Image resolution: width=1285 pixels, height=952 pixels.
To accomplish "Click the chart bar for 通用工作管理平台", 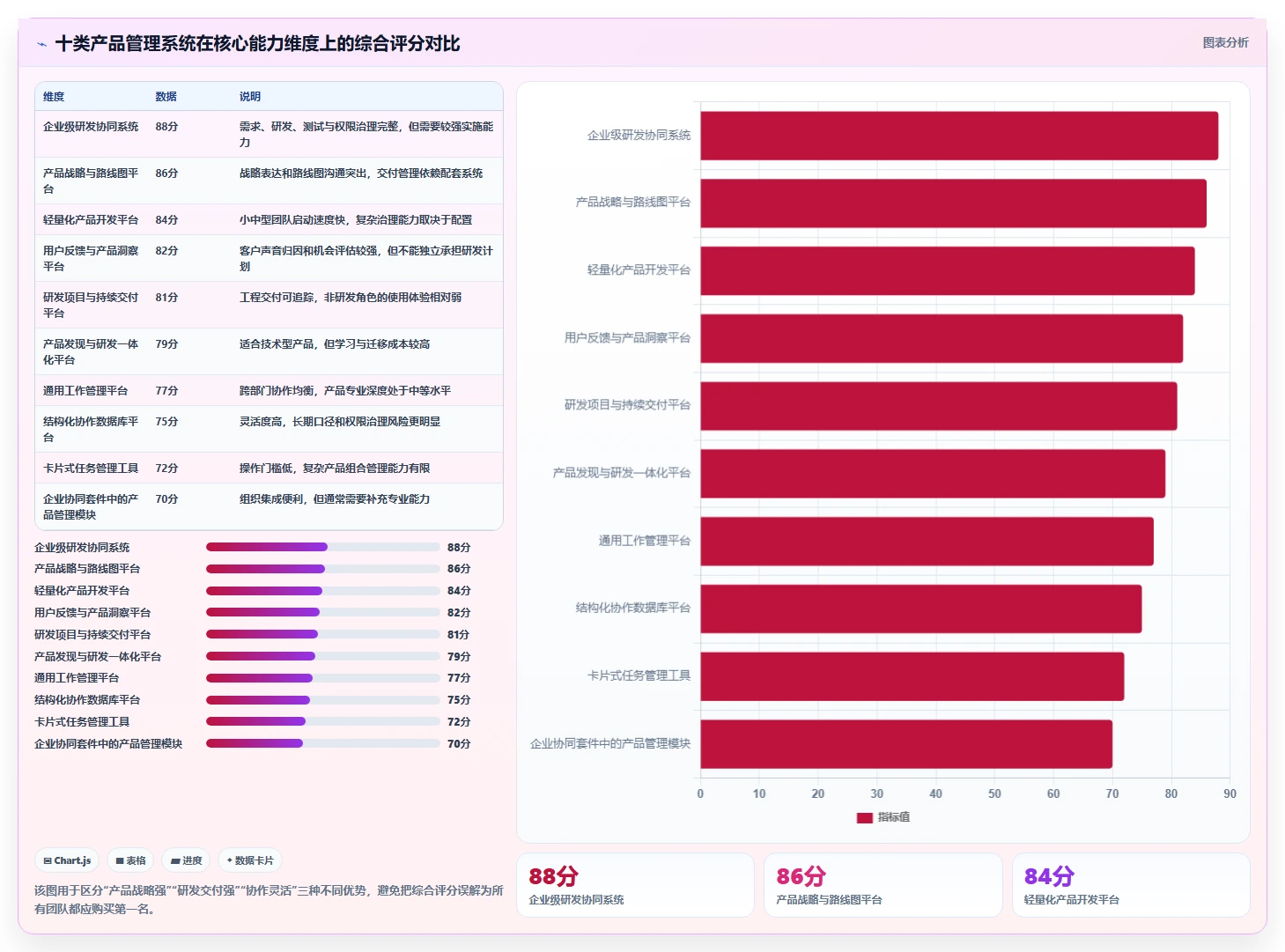I will [x=927, y=541].
